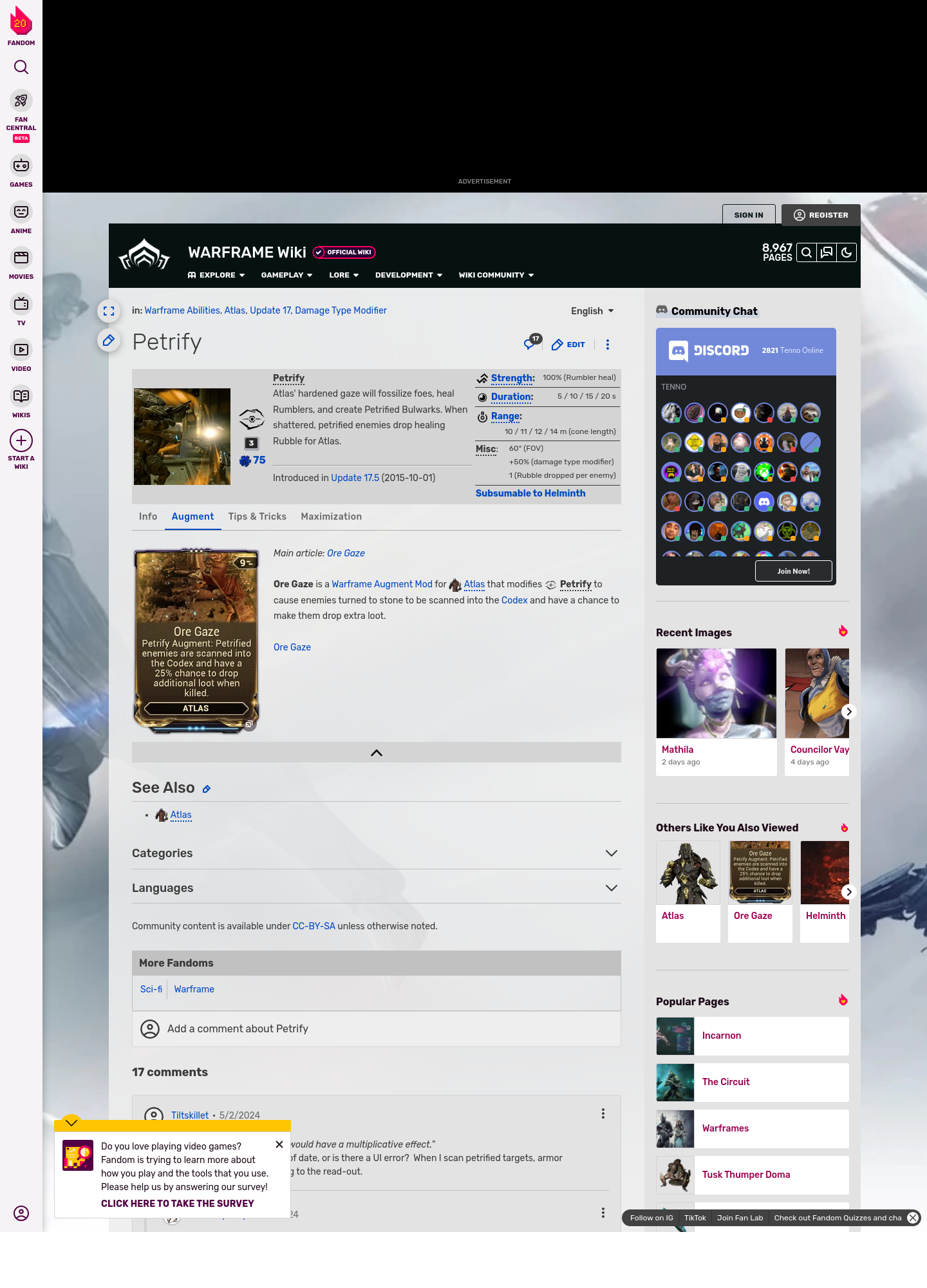Open the Development dropdown menu
The width and height of the screenshot is (927, 1288).
pos(409,275)
